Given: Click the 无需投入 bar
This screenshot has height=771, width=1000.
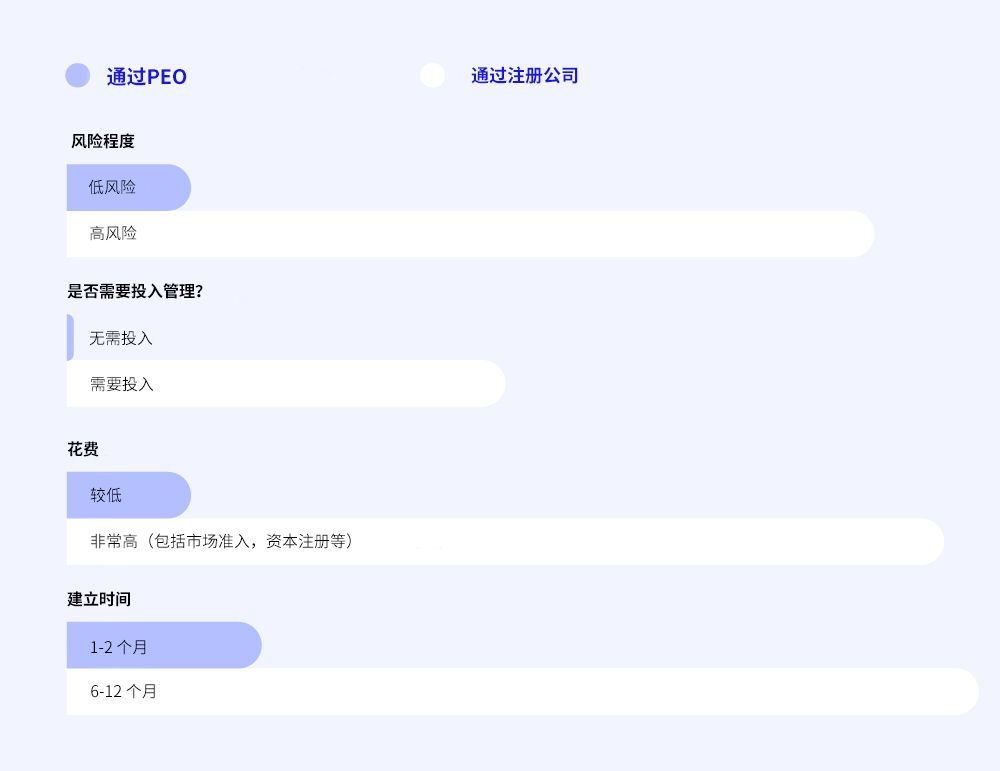Looking at the screenshot, I should 70,338.
